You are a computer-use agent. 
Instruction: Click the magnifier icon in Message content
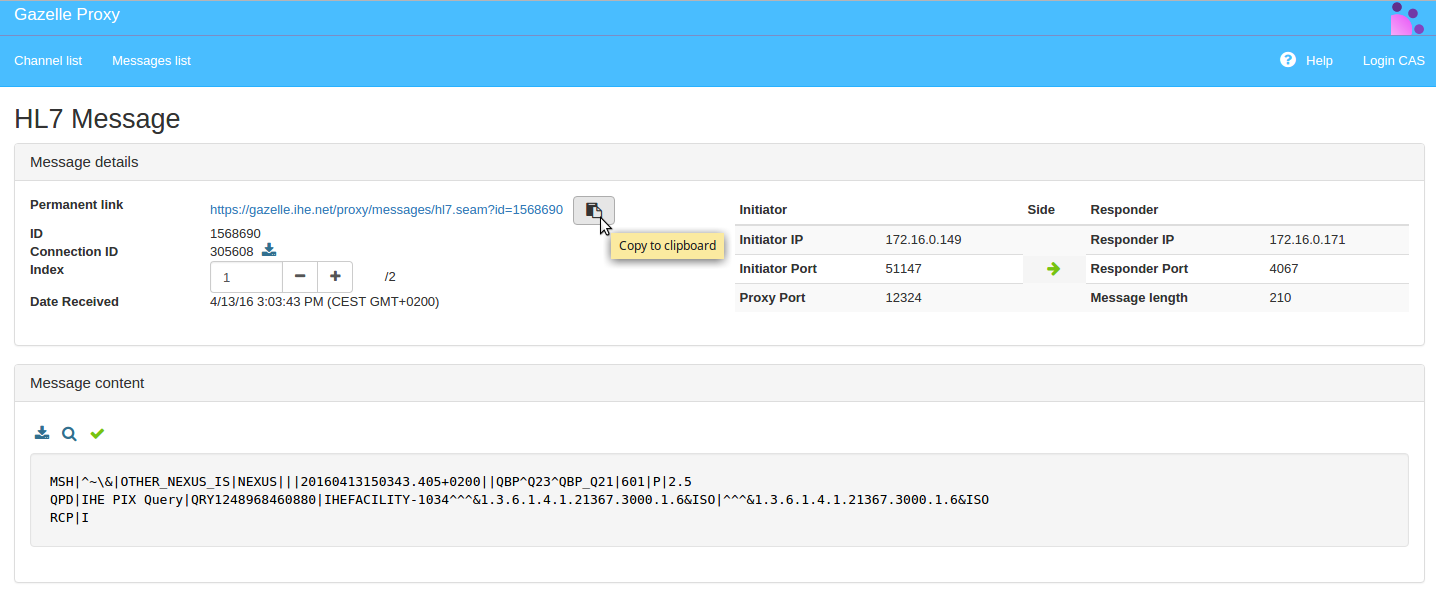(69, 434)
